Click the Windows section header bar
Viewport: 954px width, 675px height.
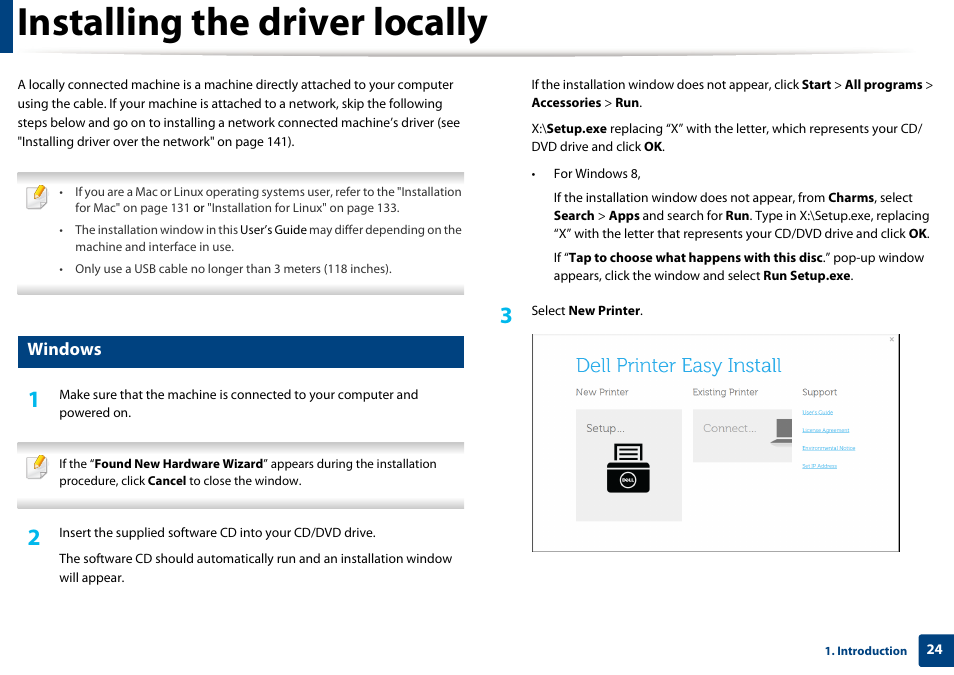[x=241, y=352]
